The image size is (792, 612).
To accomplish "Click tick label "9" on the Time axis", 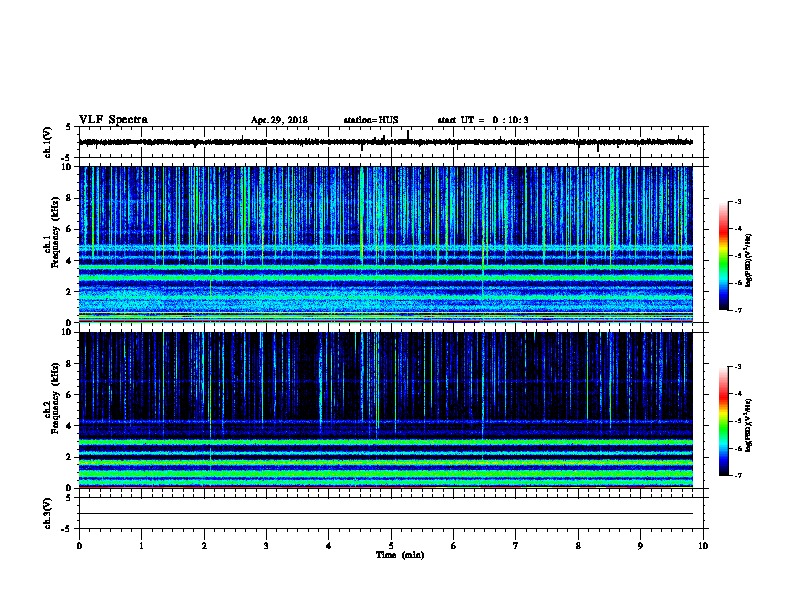I will tap(640, 546).
